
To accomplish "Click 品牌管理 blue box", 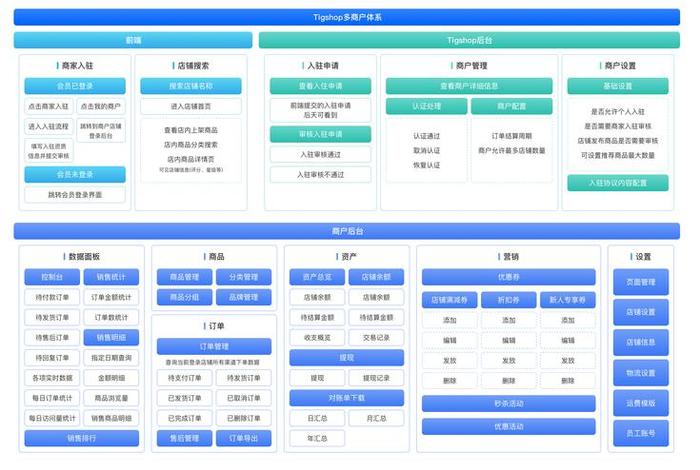I will 244,297.
